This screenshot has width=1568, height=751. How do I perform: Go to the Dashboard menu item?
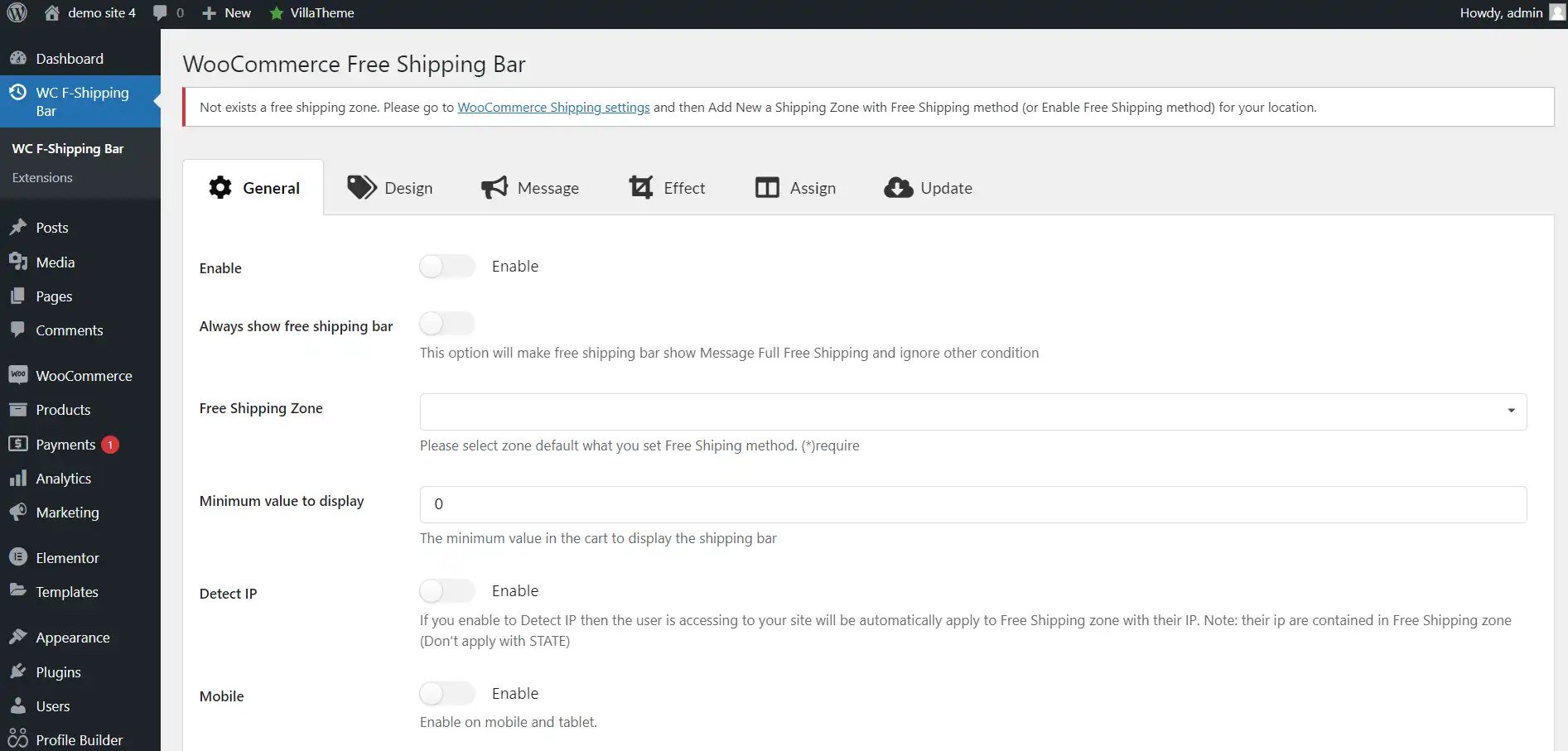(80, 58)
